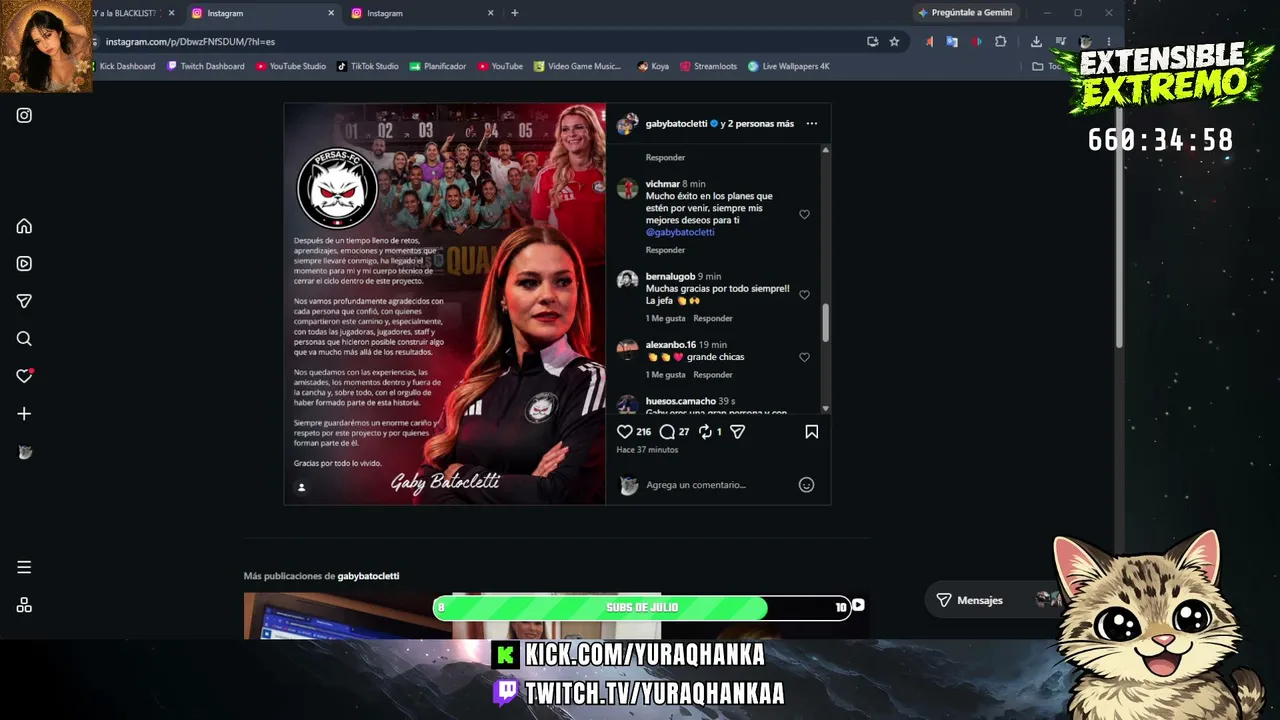Open the hamburger More menu in sidebar
Image resolution: width=1280 pixels, height=720 pixels.
tap(24, 567)
